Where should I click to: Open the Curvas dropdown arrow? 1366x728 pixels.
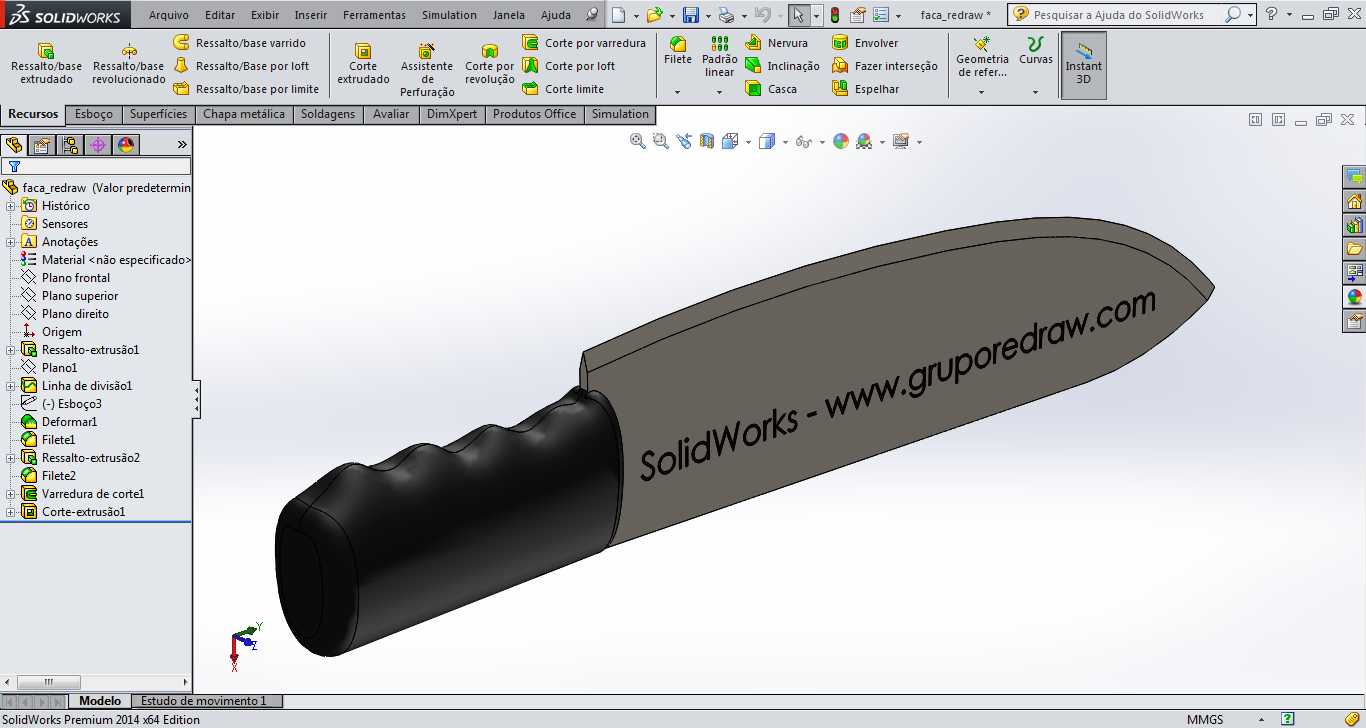[x=1035, y=92]
